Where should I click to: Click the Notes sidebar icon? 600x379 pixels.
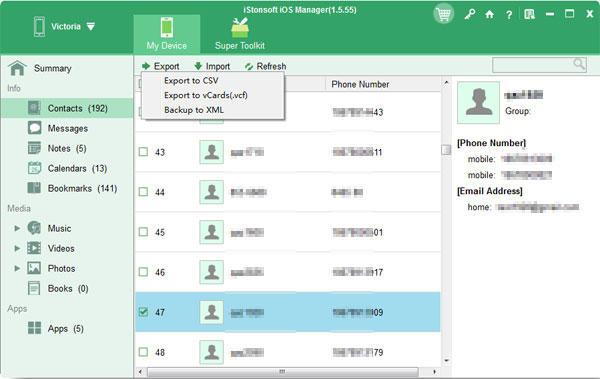(34, 148)
